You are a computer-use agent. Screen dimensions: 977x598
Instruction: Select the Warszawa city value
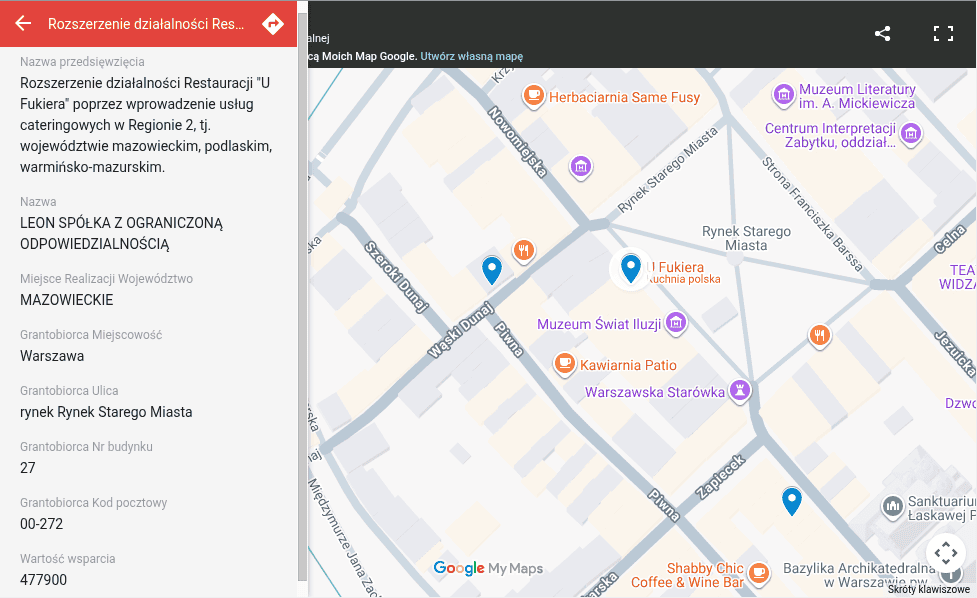52,356
